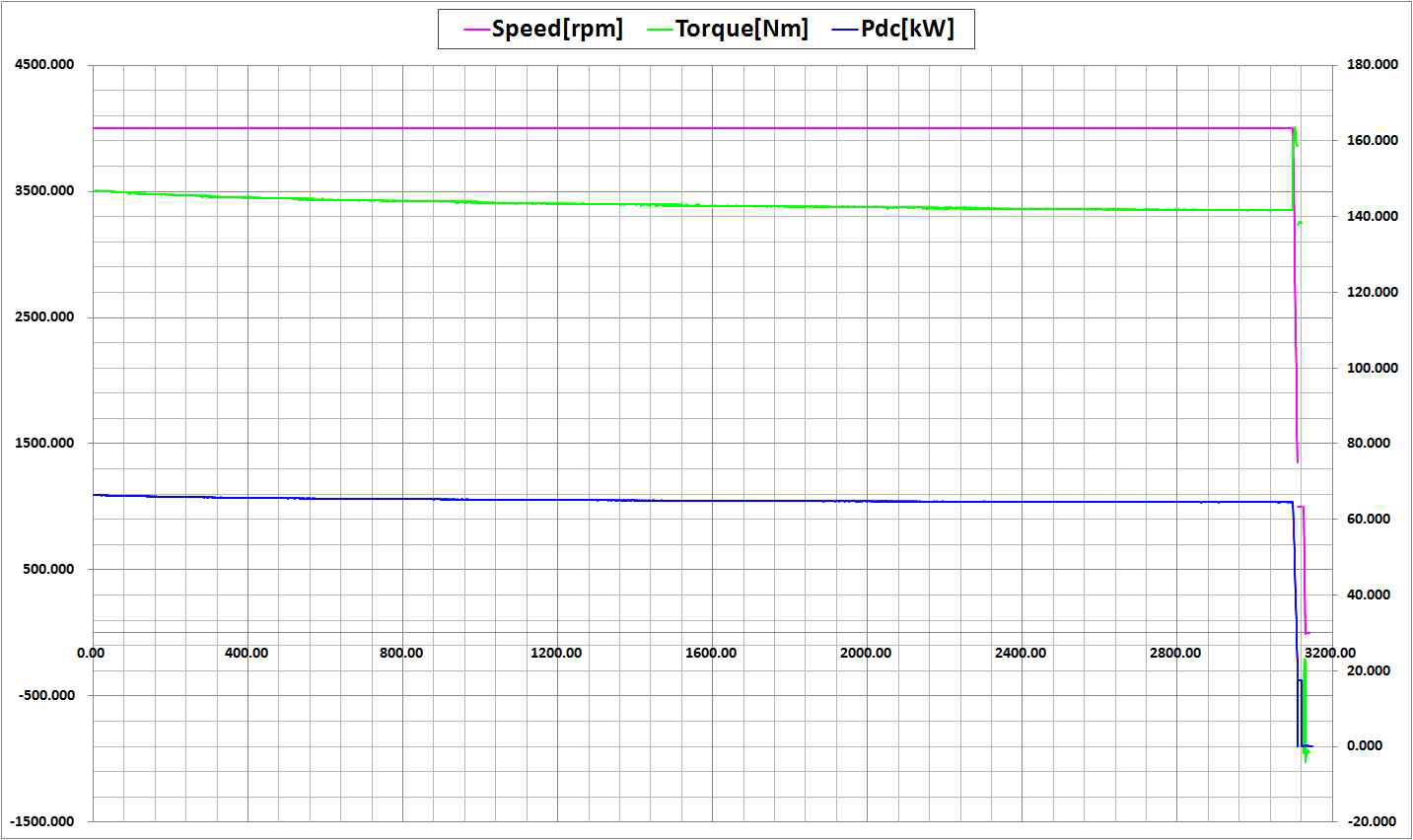Select the left axis label 3500.000
This screenshot has height=840, width=1413.
tap(44, 191)
